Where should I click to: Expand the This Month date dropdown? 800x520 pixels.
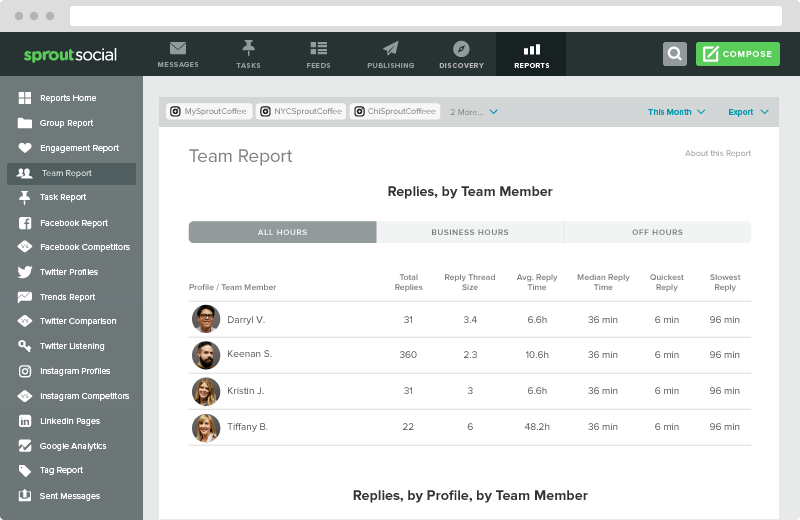coord(676,112)
